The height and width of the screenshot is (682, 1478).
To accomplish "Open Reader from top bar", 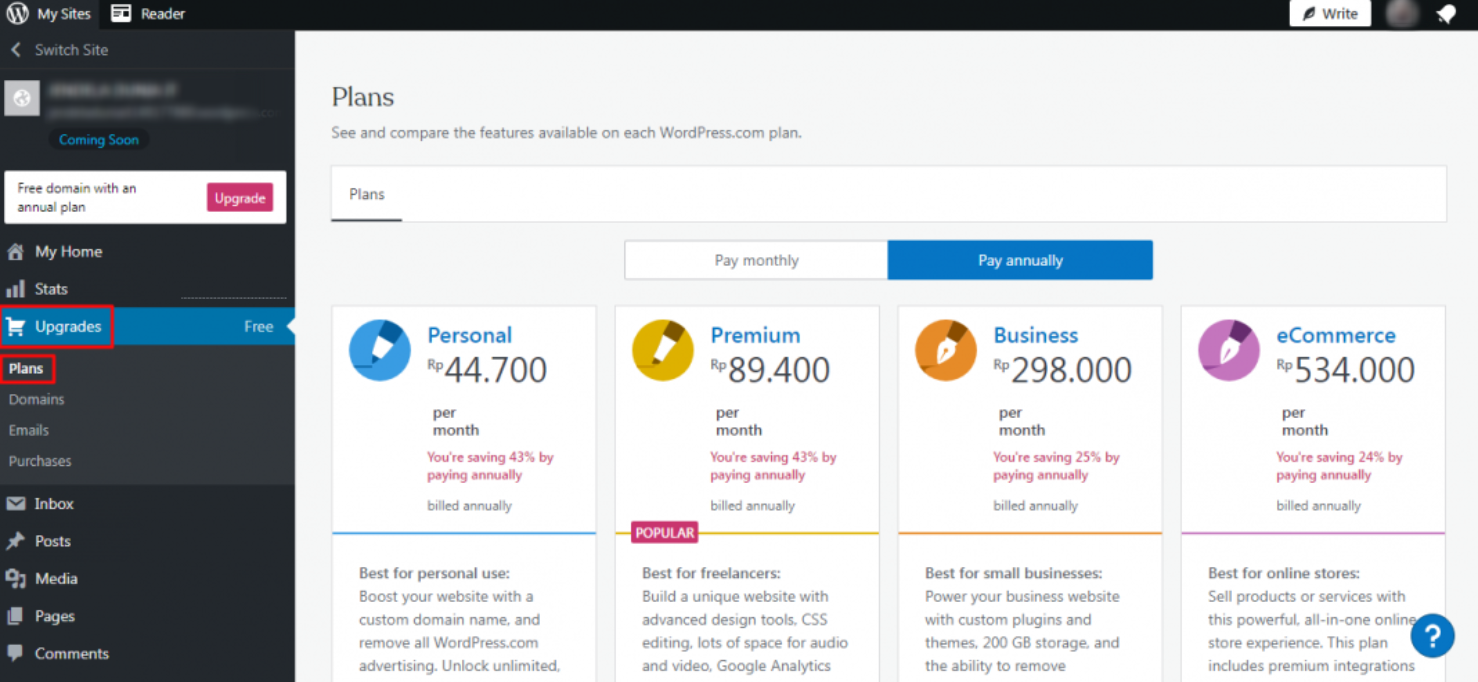I will [148, 14].
